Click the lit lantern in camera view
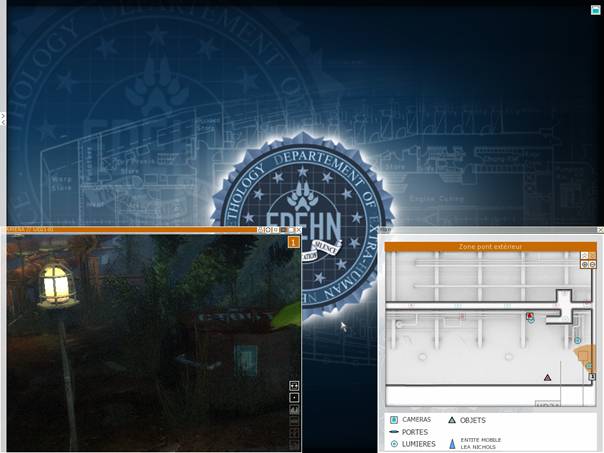Screen dimensions: 604x453 point(56,284)
